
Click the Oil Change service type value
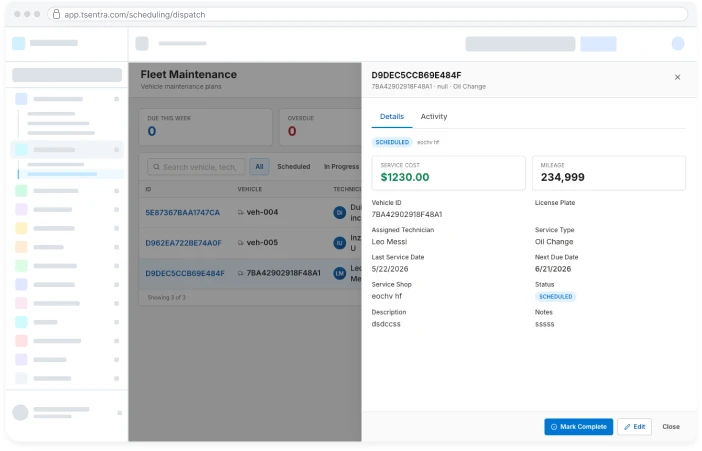[554, 242]
